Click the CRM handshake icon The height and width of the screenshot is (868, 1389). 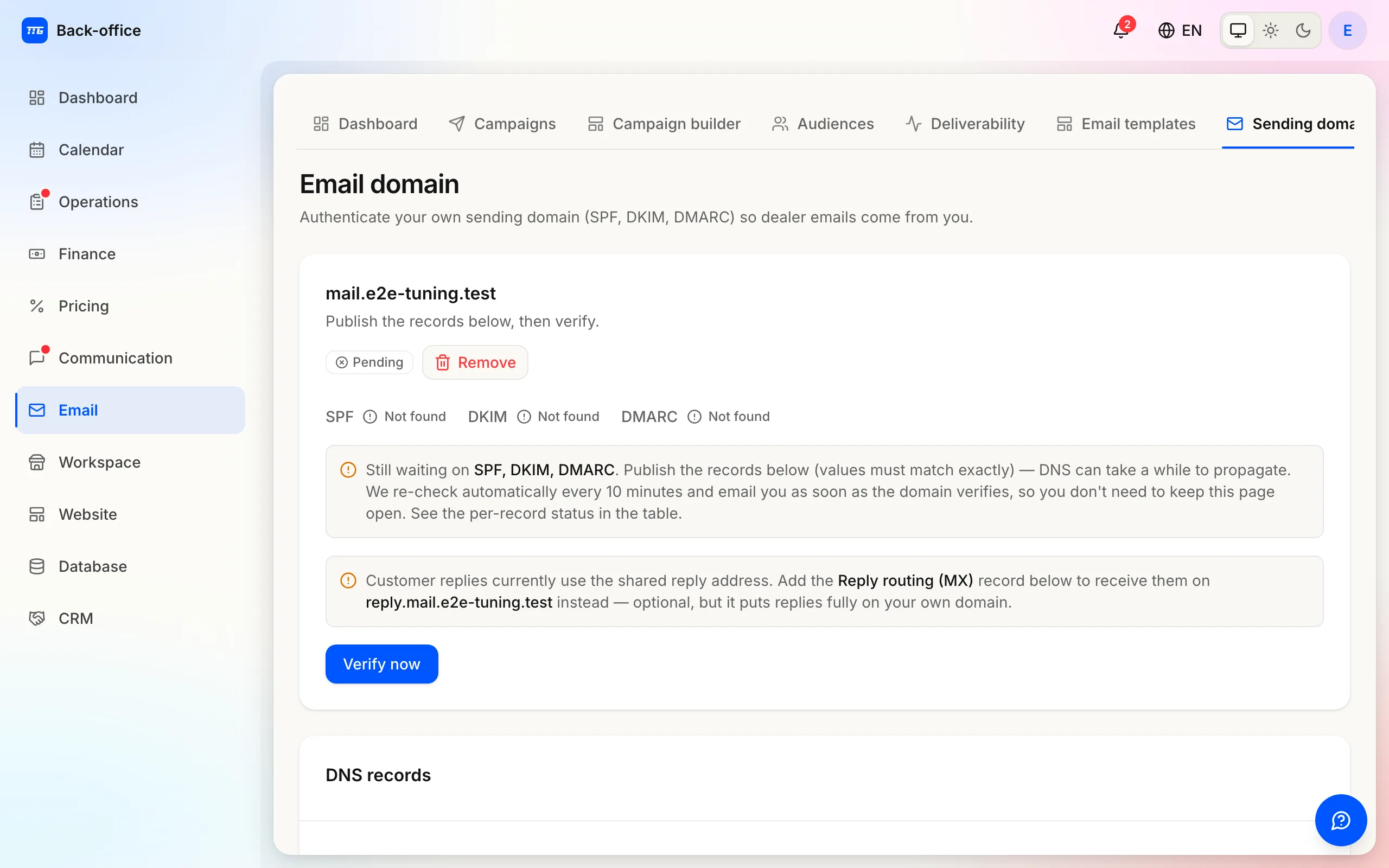tap(37, 618)
